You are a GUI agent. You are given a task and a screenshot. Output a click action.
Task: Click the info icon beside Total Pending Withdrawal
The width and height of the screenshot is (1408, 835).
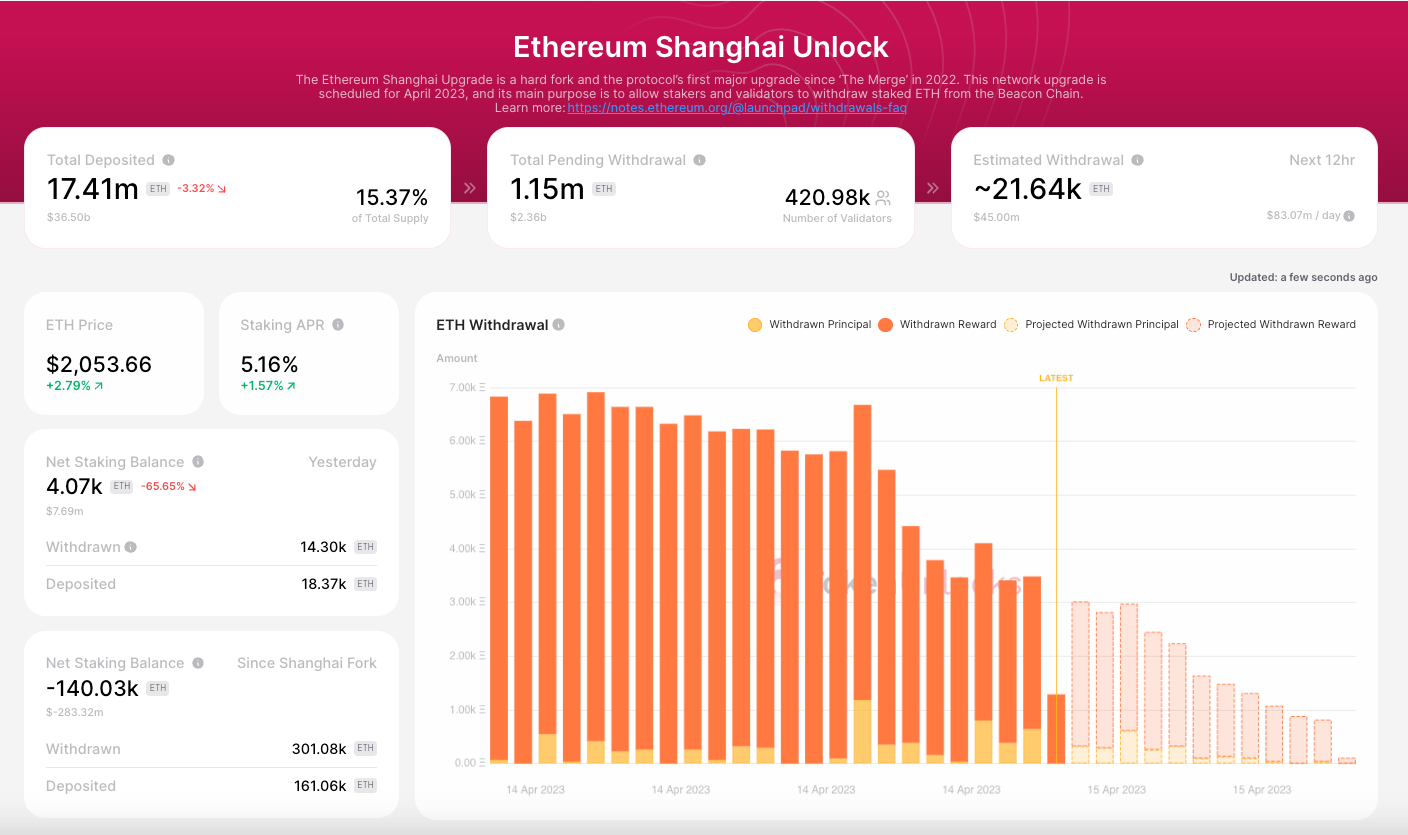point(699,160)
